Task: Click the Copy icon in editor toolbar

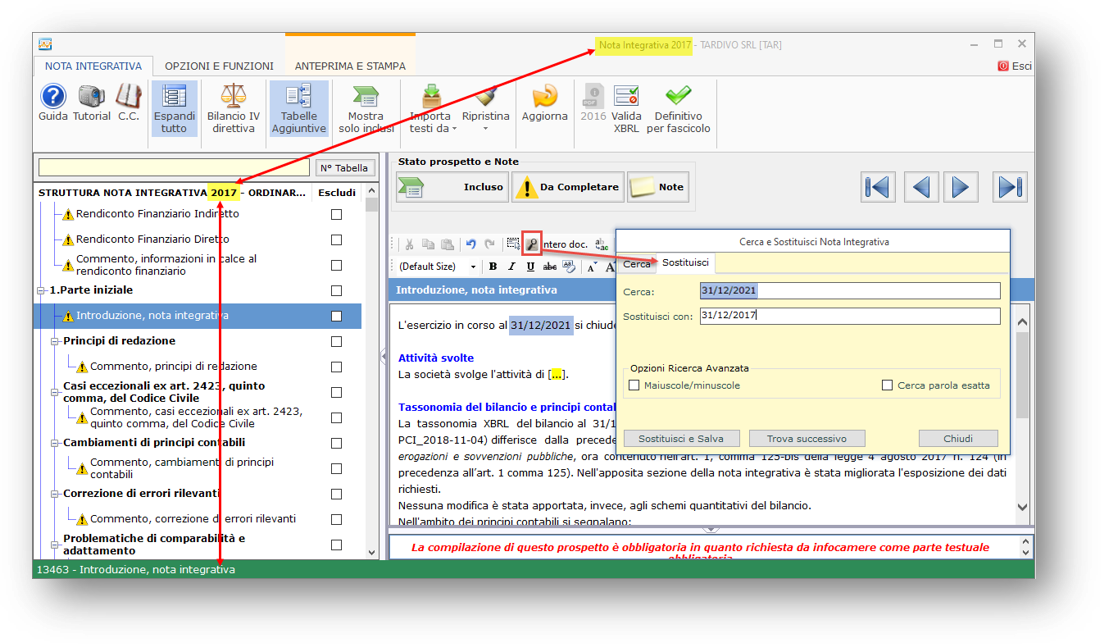Action: tap(428, 244)
